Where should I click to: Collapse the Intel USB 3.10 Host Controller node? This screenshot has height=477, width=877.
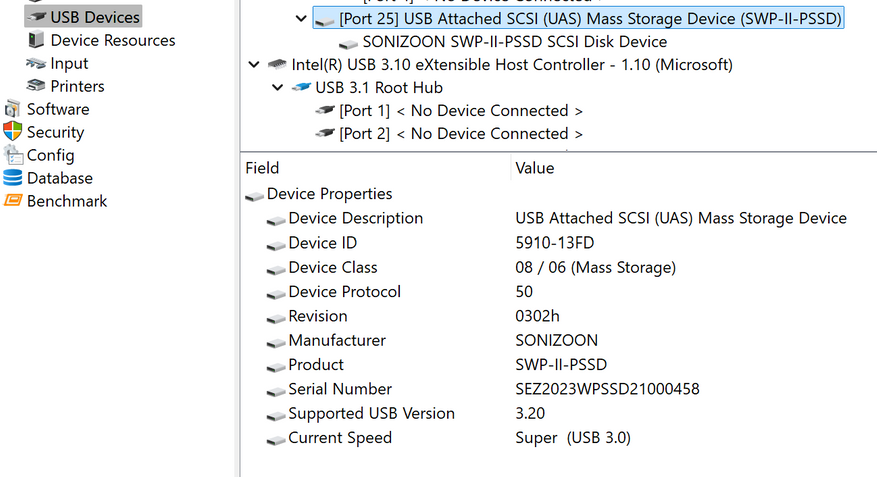(x=254, y=65)
